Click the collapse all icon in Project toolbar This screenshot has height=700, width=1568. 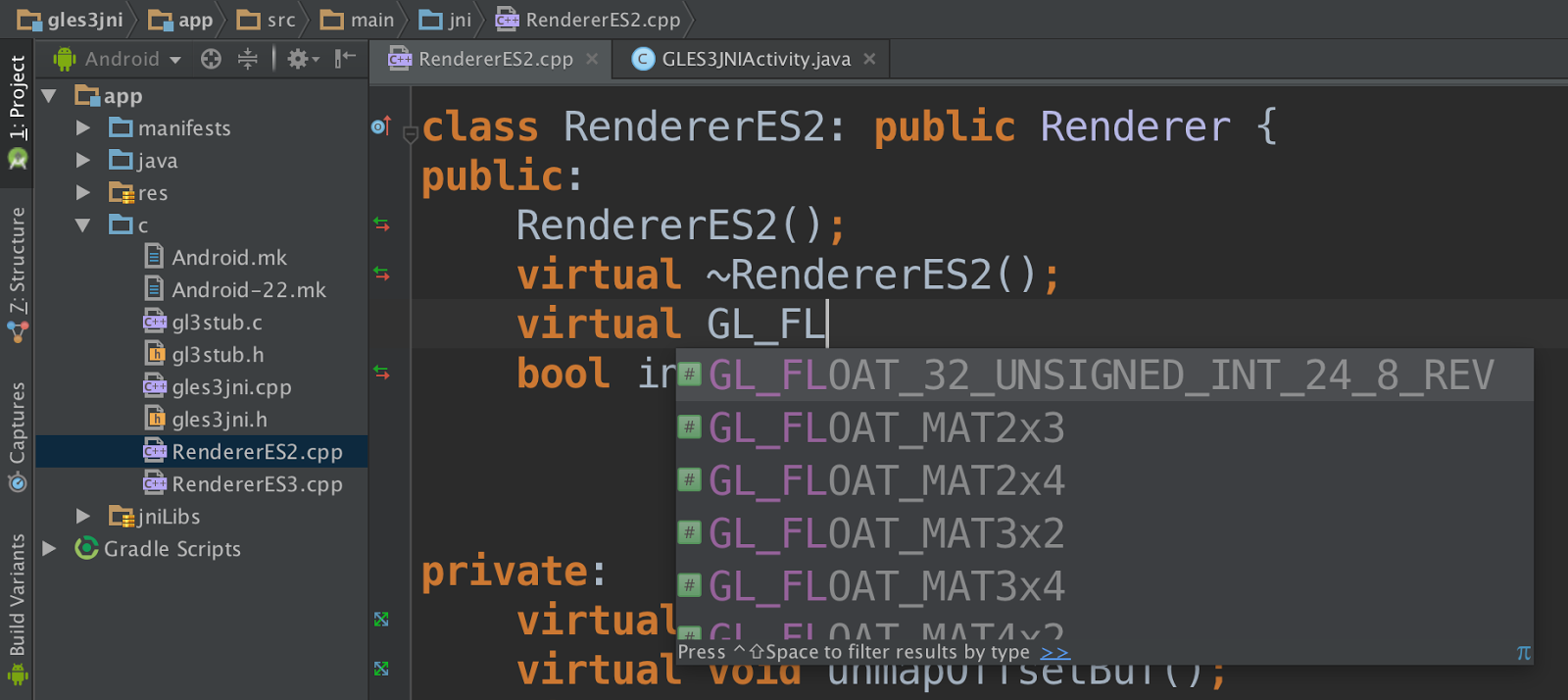click(x=248, y=59)
